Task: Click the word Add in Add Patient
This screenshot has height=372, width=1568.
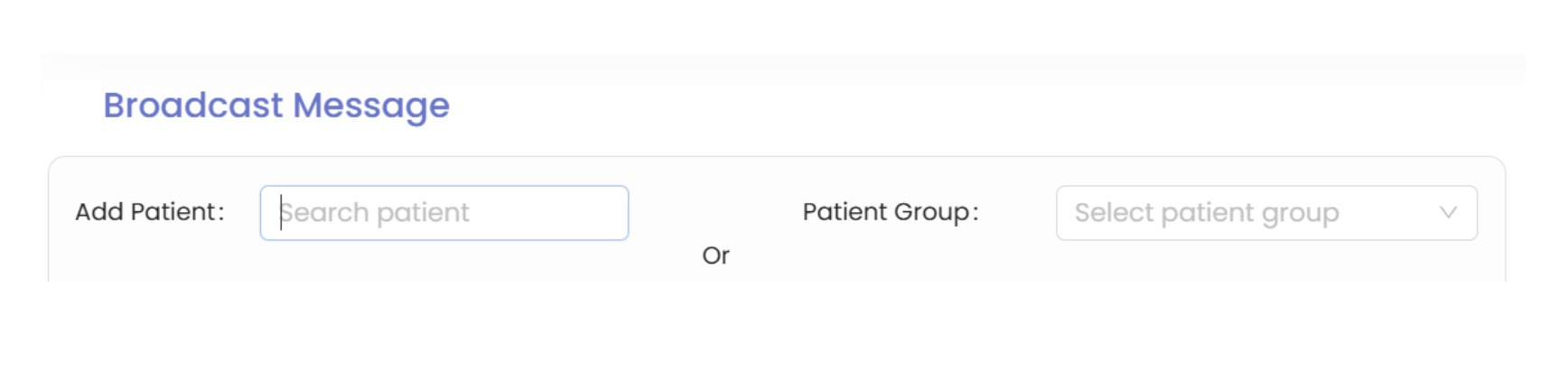Action: [98, 212]
